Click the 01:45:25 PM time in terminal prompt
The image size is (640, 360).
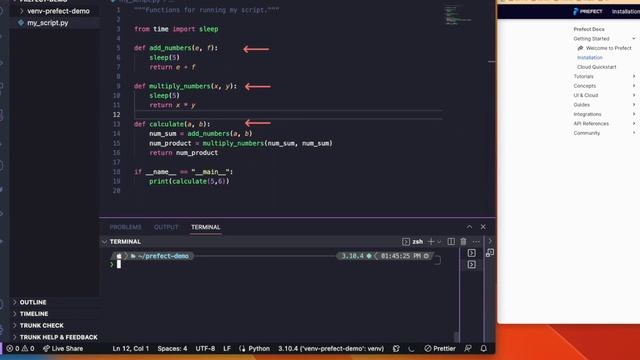coord(401,256)
